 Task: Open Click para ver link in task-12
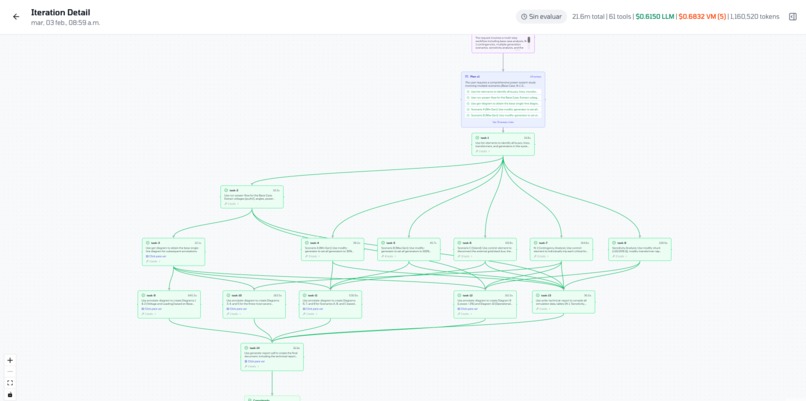coord(467,308)
